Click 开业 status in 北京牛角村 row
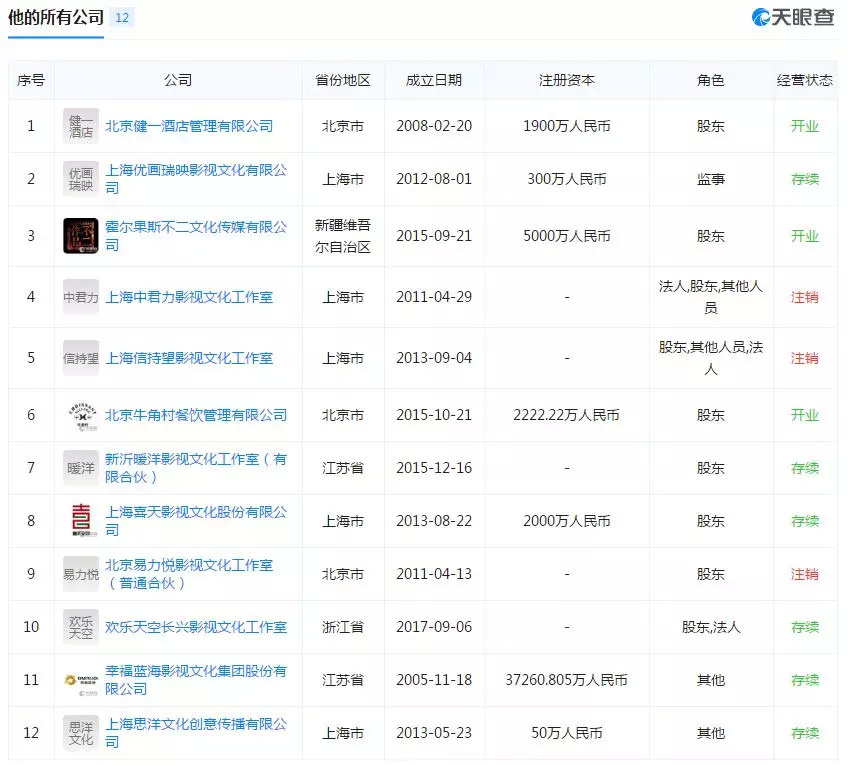 coord(805,415)
